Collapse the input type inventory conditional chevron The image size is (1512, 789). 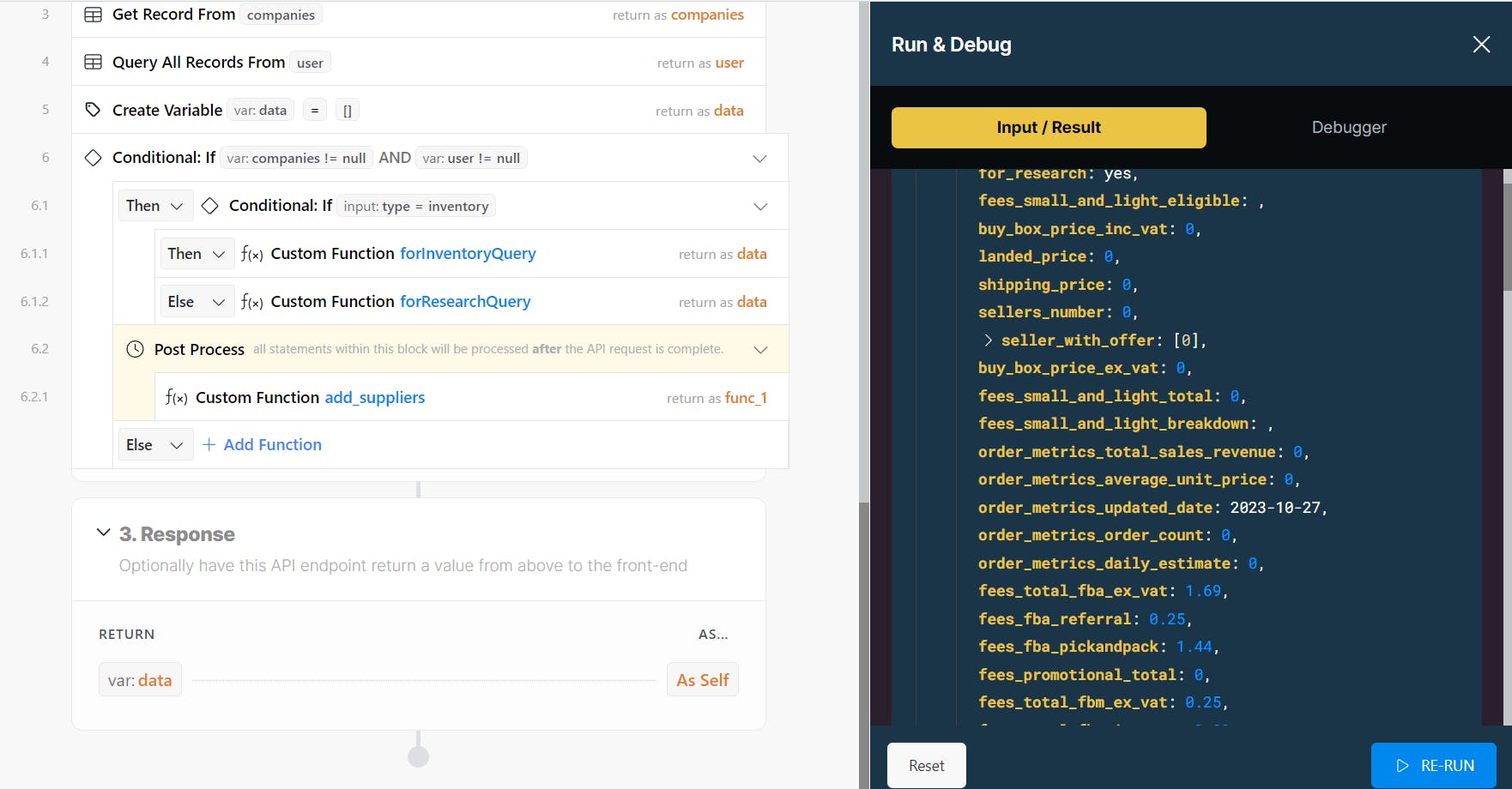coord(759,206)
